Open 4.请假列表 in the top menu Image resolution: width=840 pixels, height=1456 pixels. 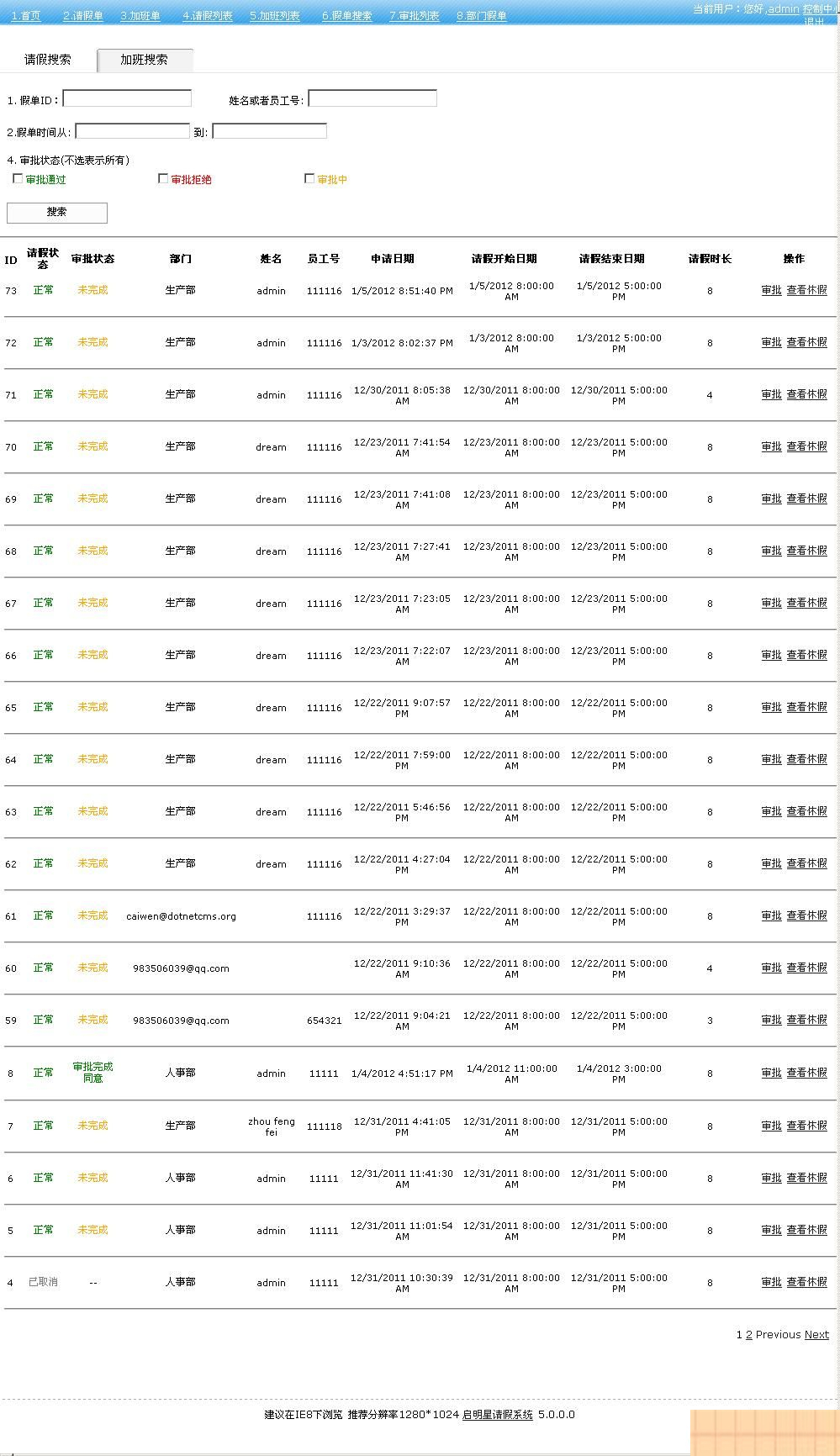pyautogui.click(x=208, y=16)
